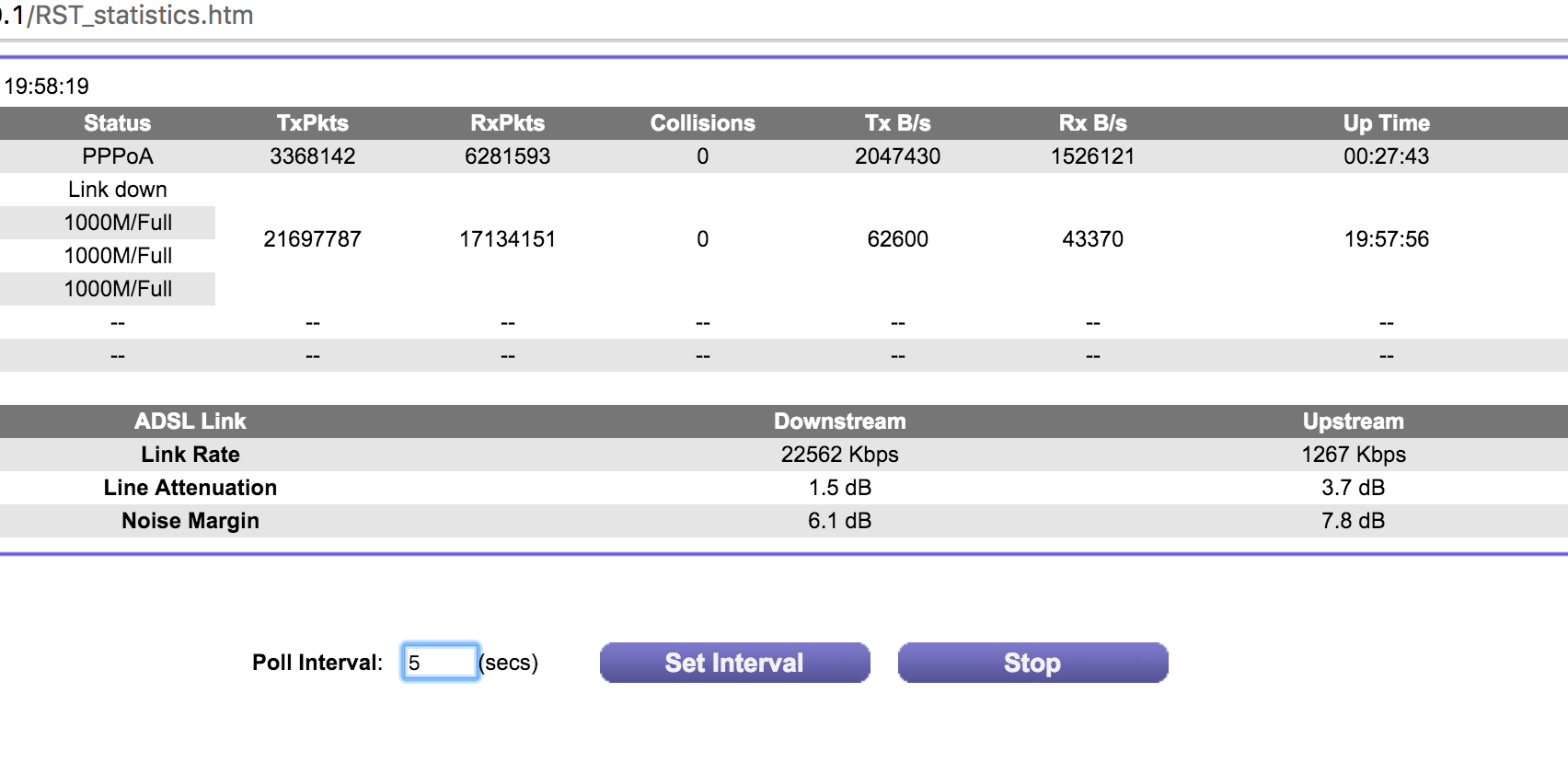Screen dimensions: 1568x762
Task: Click the Noise Margin row label
Action: (x=190, y=521)
